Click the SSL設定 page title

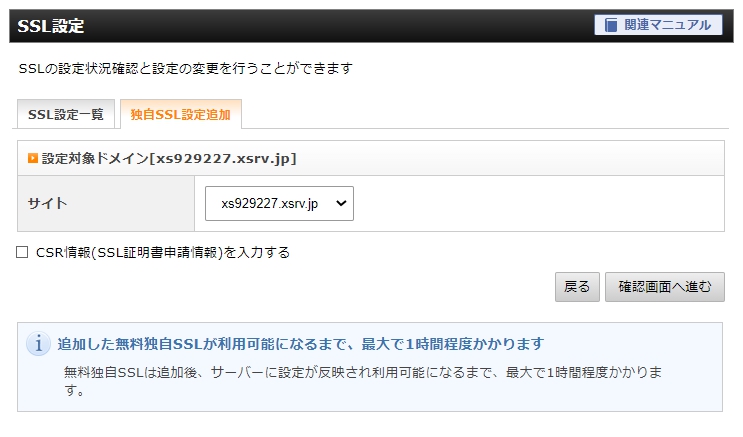51,26
